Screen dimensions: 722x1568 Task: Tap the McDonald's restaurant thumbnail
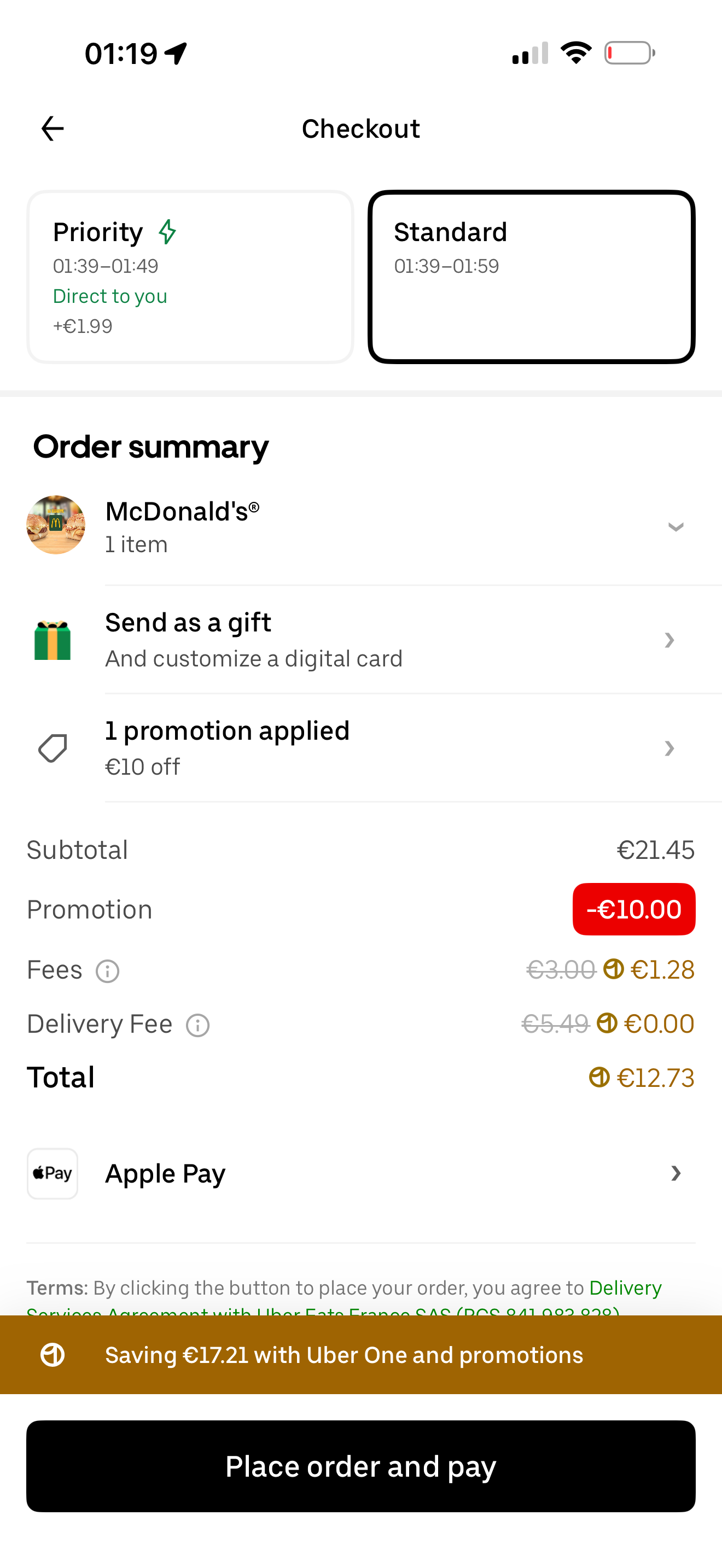pyautogui.click(x=56, y=525)
